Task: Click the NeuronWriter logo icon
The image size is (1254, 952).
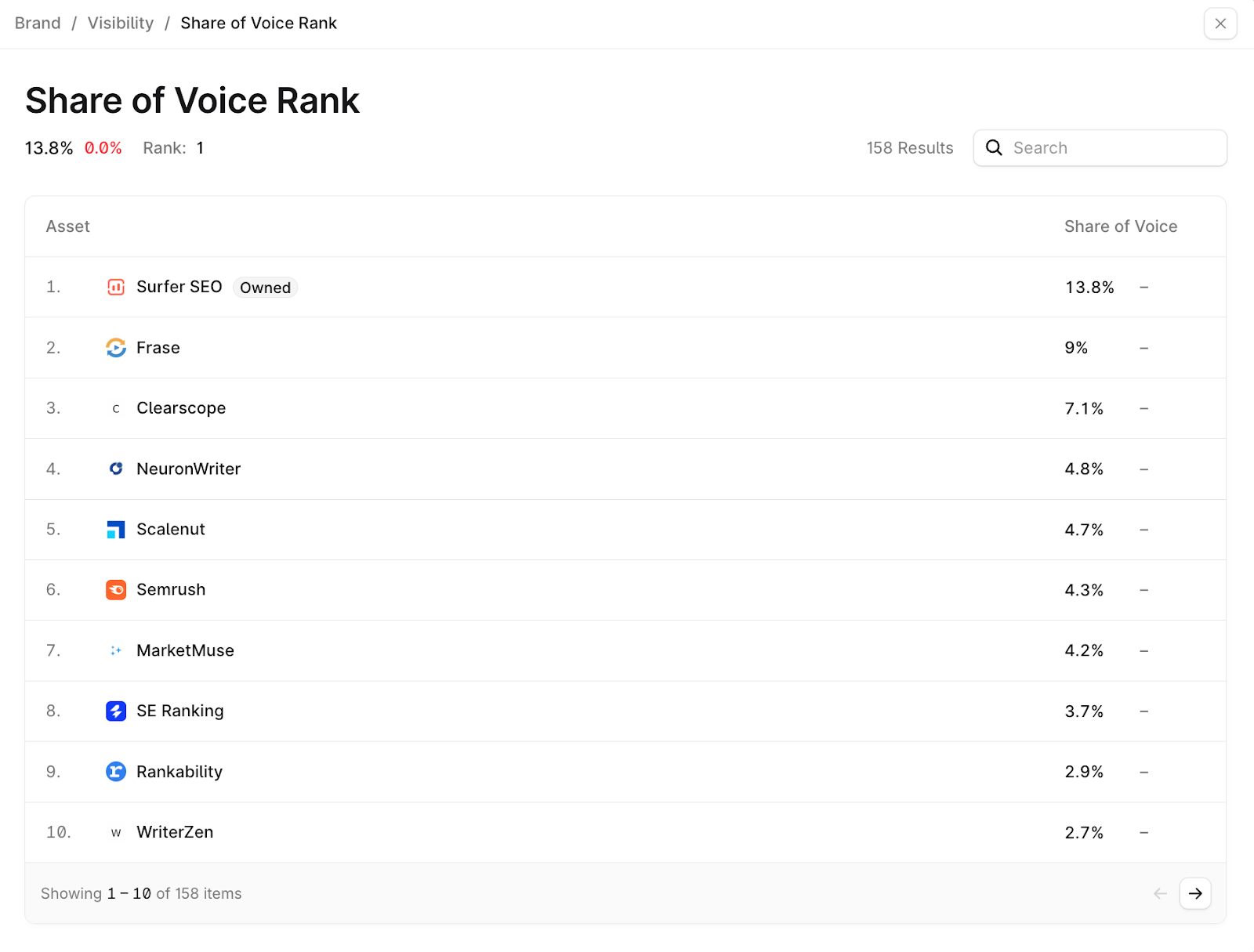Action: pyautogui.click(x=116, y=469)
